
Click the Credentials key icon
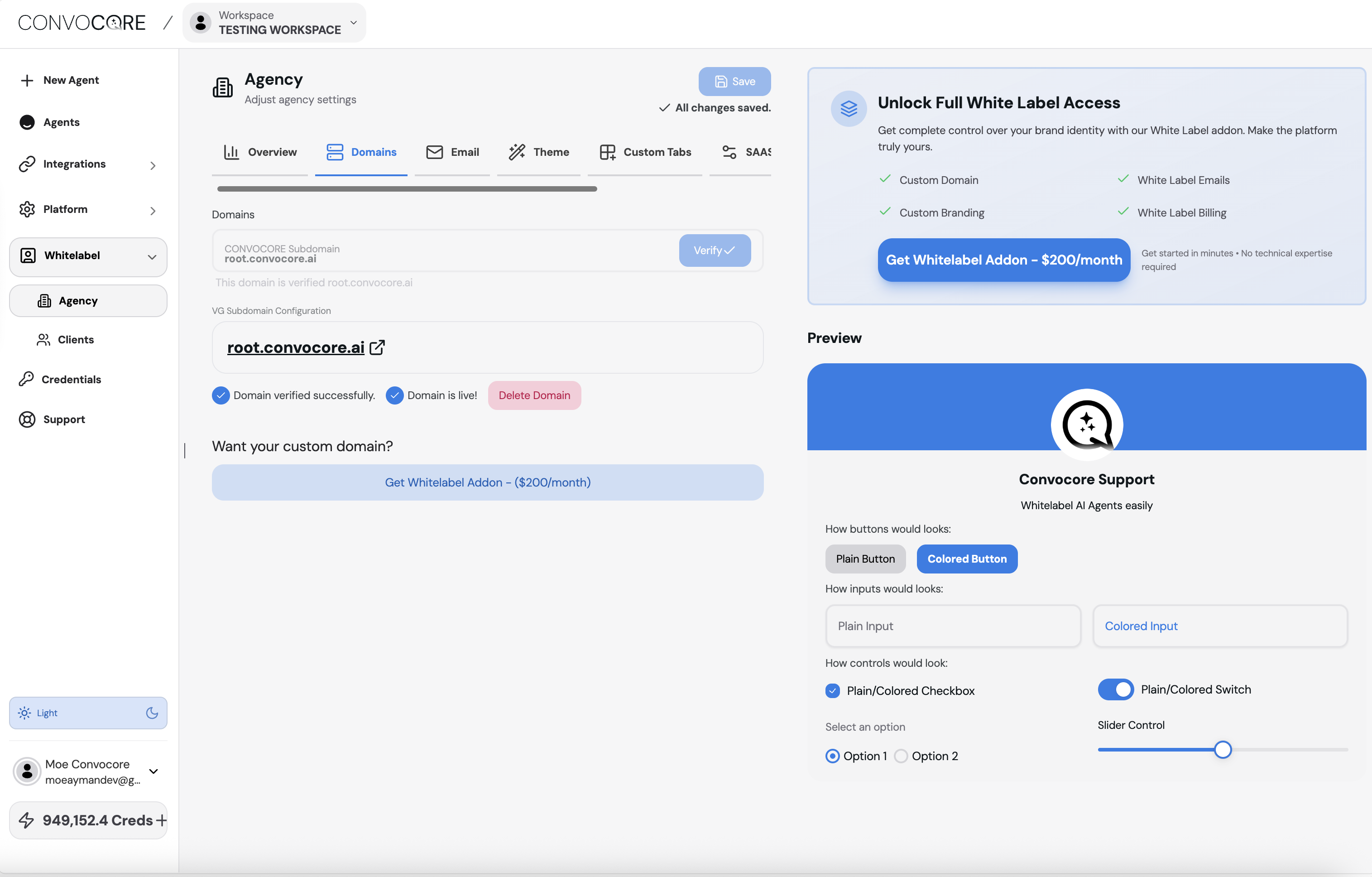[26, 379]
